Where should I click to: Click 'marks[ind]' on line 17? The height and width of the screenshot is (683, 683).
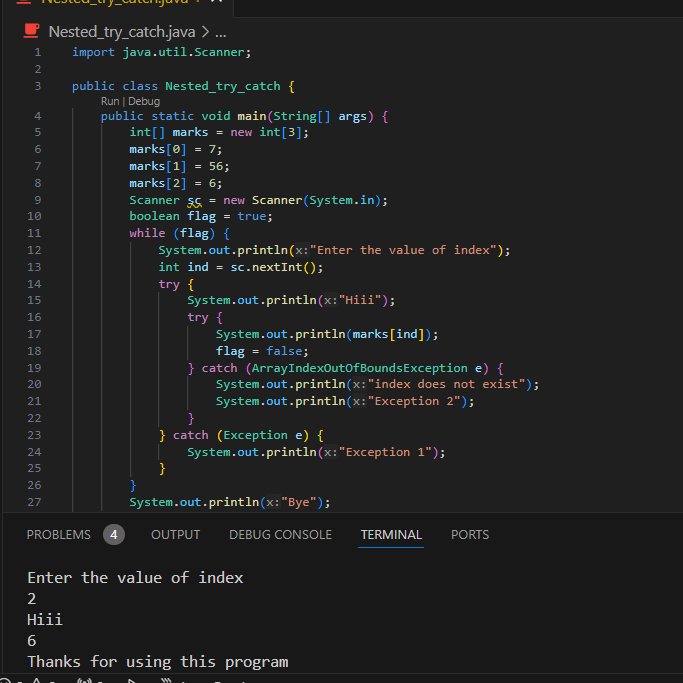pyautogui.click(x=389, y=334)
